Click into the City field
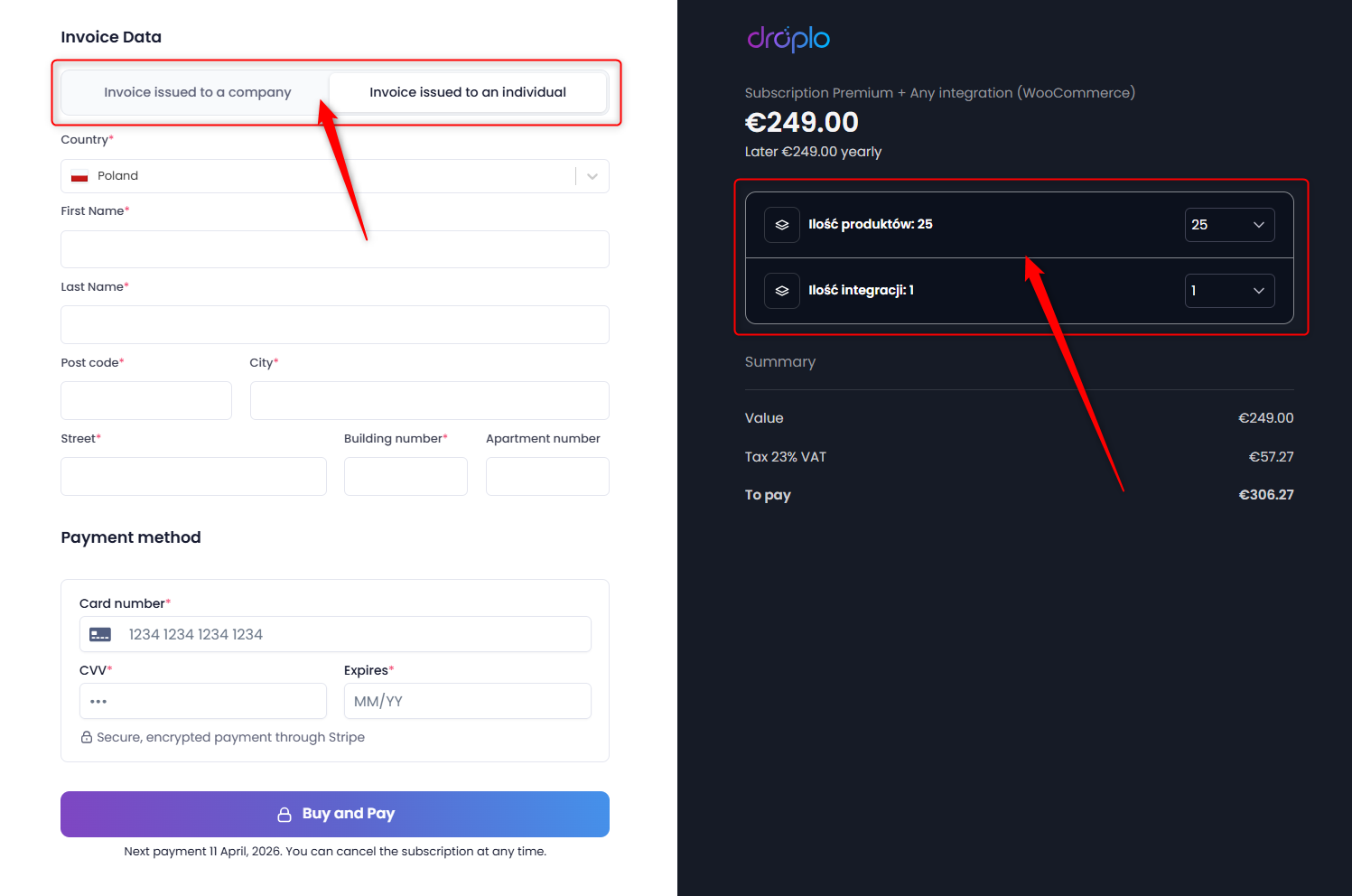The image size is (1352, 896). [430, 400]
